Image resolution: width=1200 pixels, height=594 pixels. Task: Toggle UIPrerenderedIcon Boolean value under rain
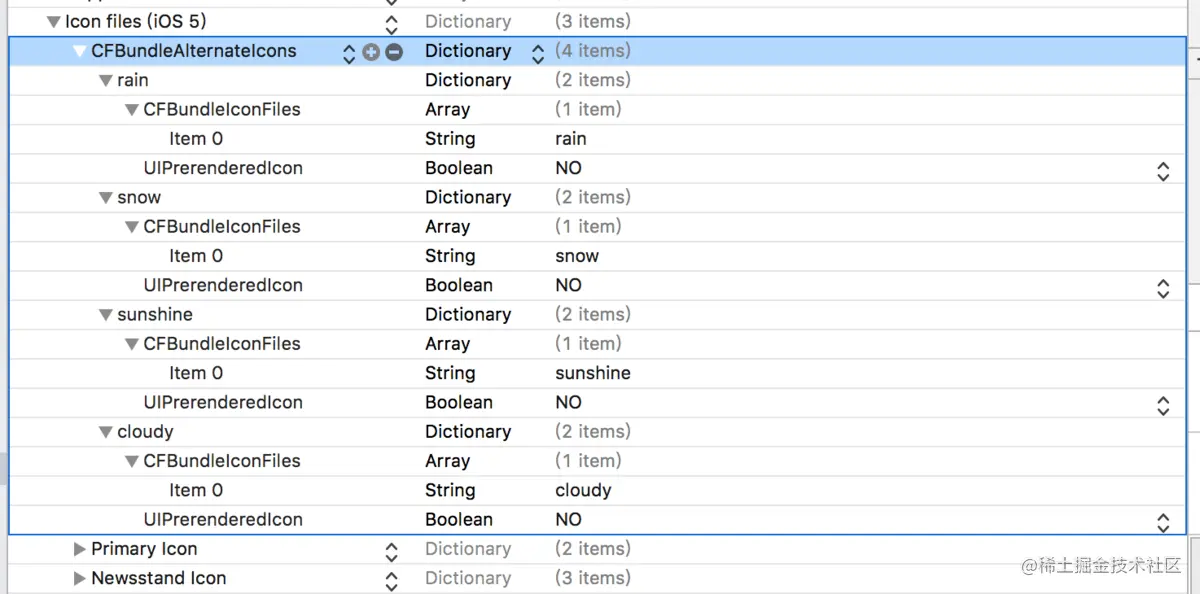pyautogui.click(x=1163, y=170)
